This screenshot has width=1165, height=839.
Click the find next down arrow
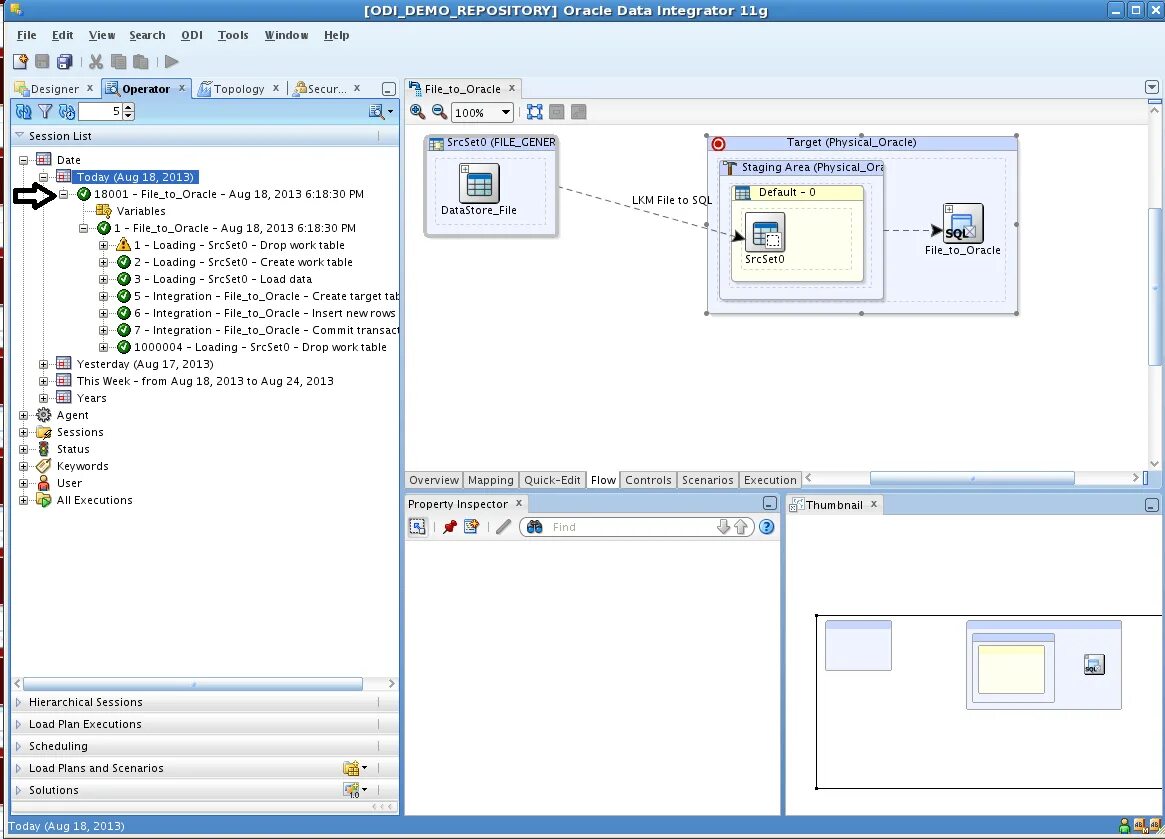pos(723,527)
